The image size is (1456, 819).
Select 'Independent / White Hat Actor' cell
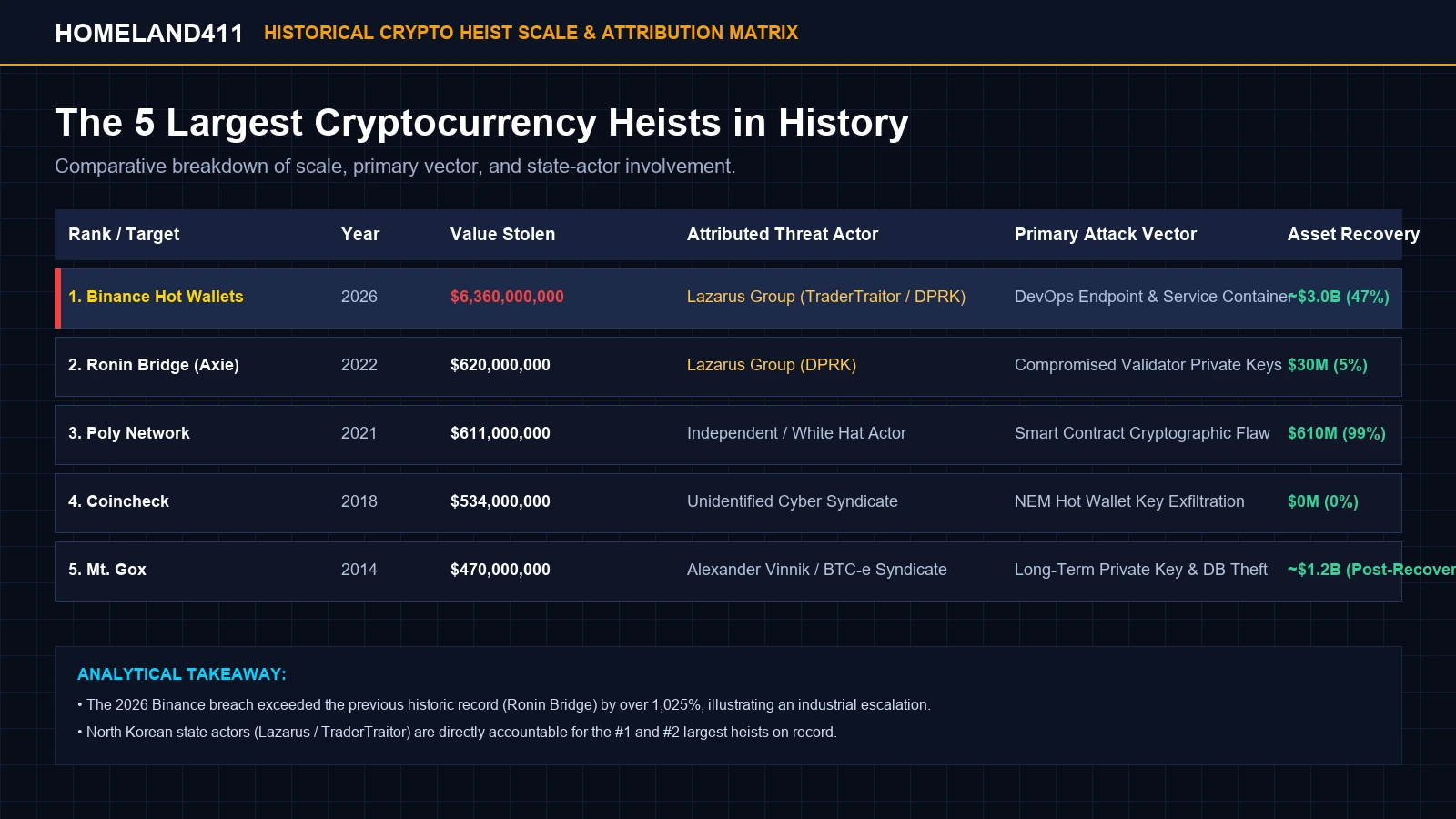pyautogui.click(x=796, y=433)
